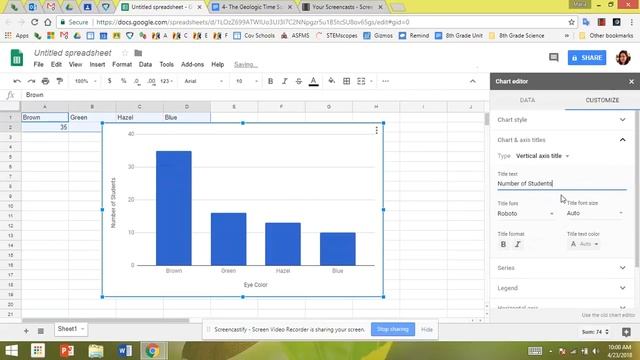Format as percent
640x360 pixels.
pos(123,81)
